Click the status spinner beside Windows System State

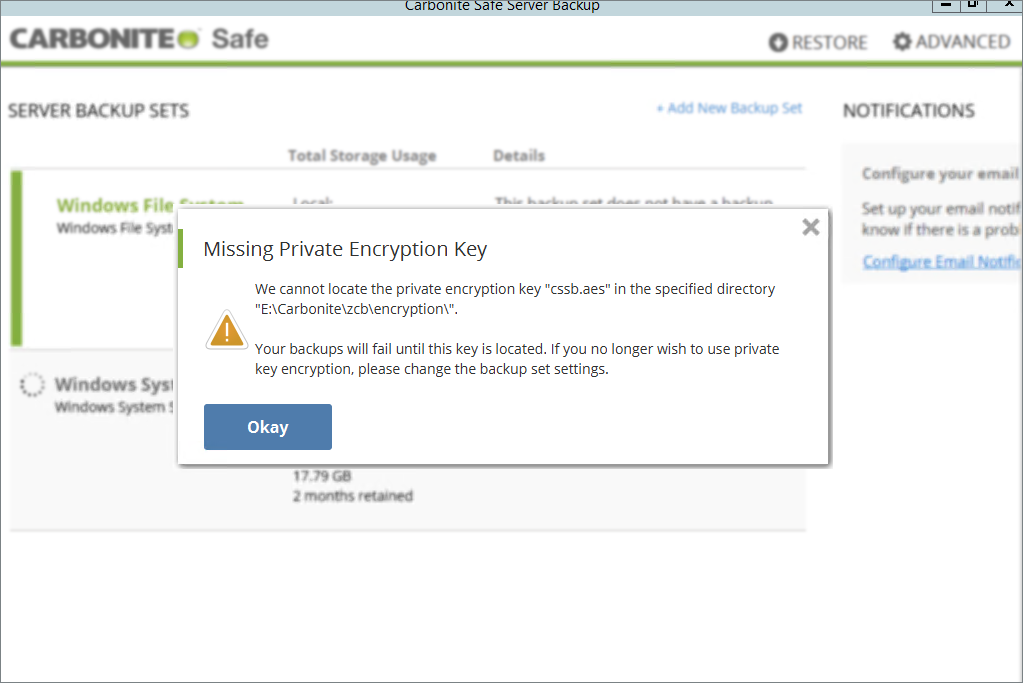tap(33, 384)
